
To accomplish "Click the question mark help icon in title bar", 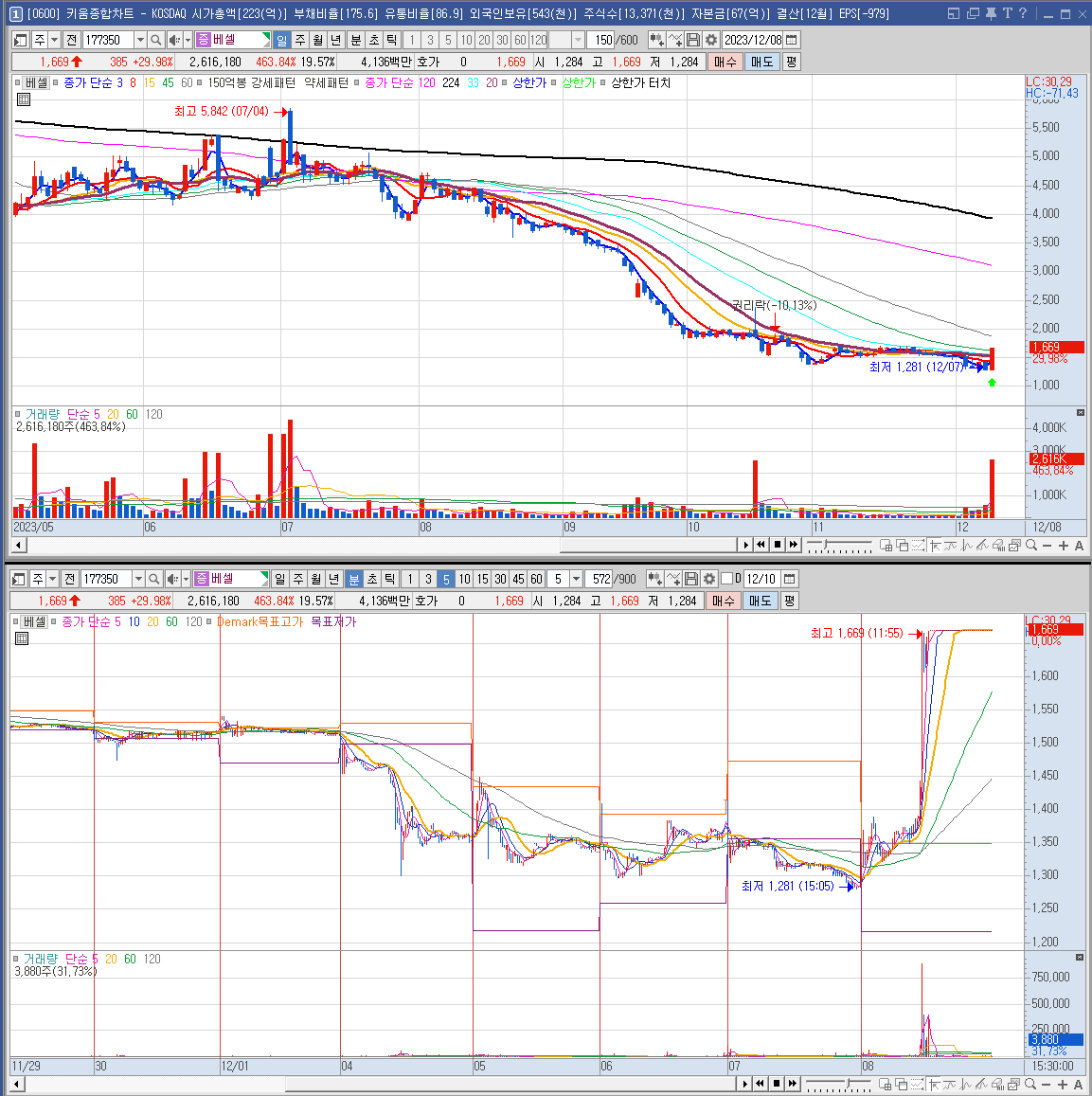I will click(1023, 13).
